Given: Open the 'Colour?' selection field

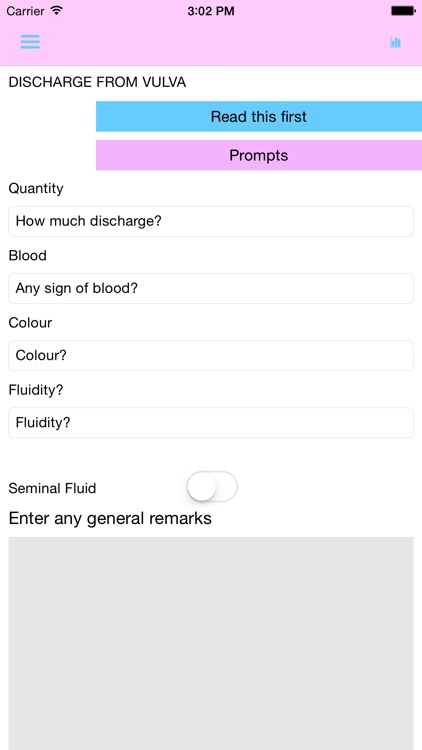Looking at the screenshot, I should coord(211,355).
